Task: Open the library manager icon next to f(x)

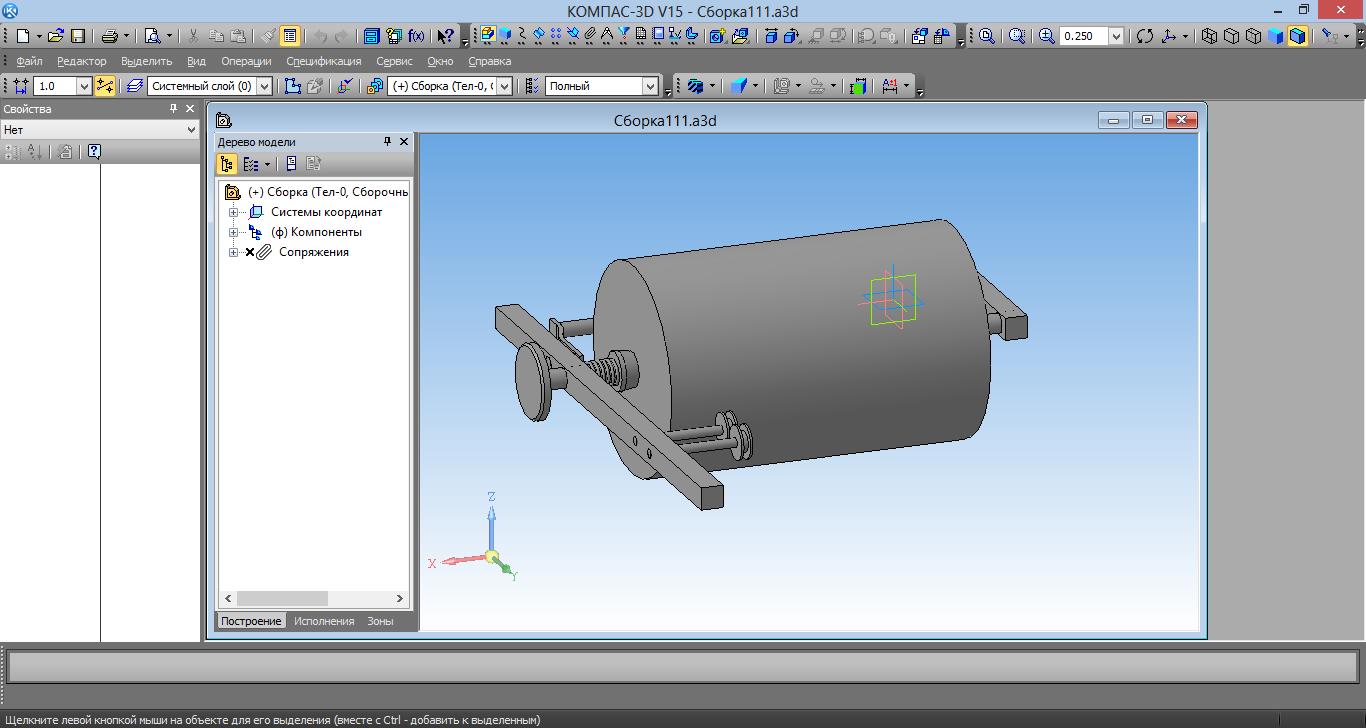Action: pyautogui.click(x=394, y=36)
